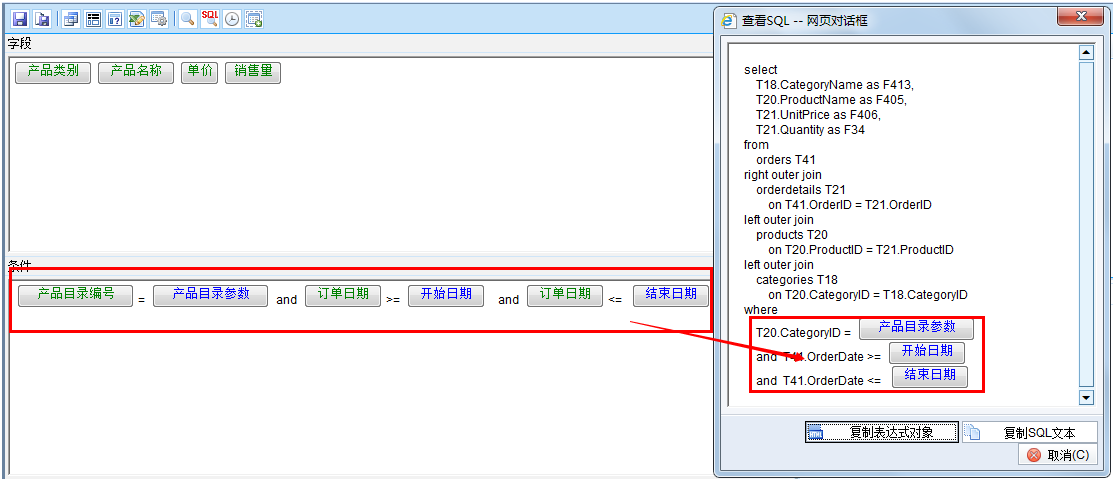Click the Save floppy disk icon
1115x481 pixels.
[x=20, y=19]
